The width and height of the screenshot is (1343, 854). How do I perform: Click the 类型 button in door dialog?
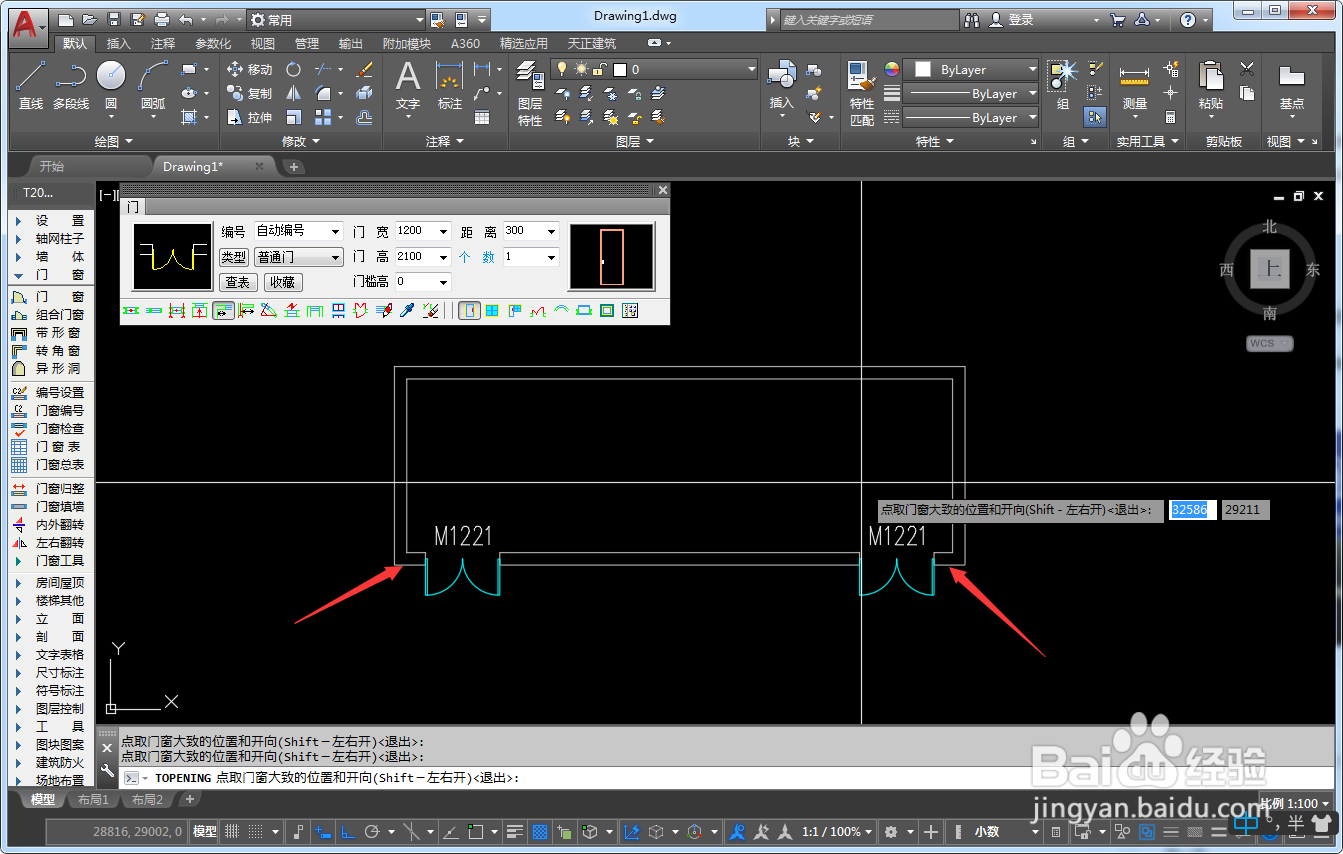click(x=233, y=257)
